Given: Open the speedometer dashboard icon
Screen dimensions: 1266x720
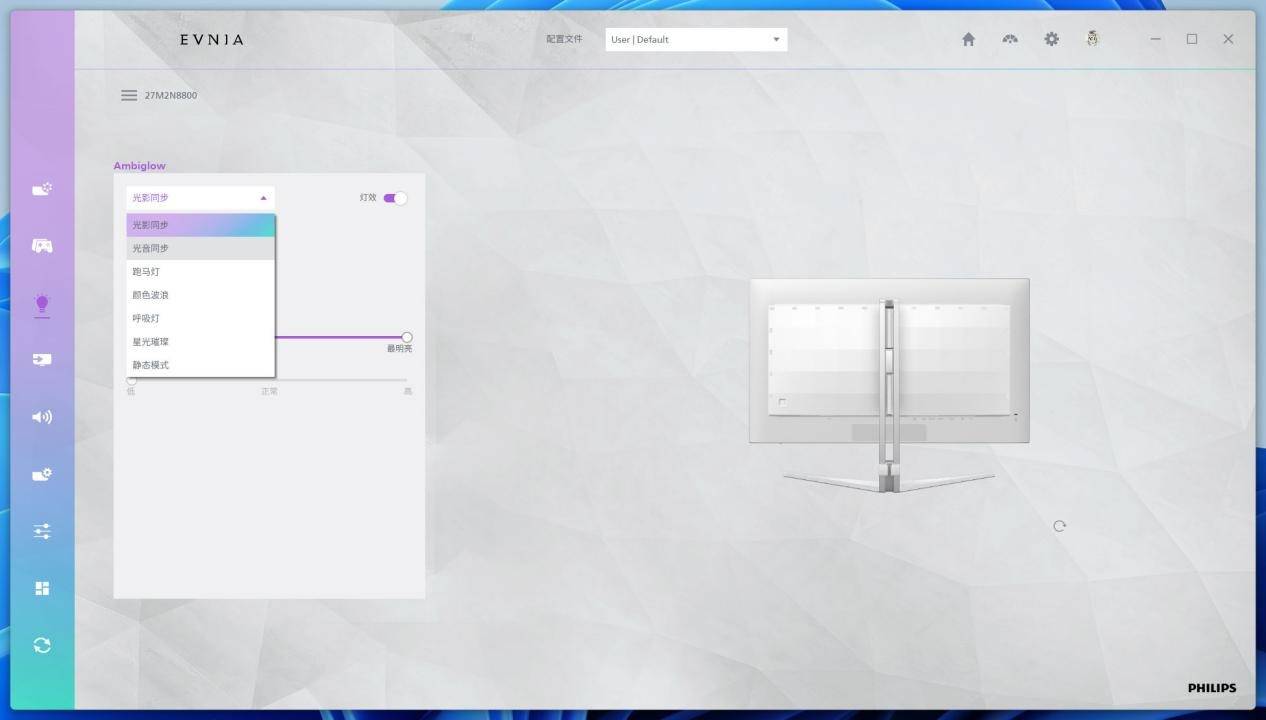Looking at the screenshot, I should click(x=1010, y=39).
